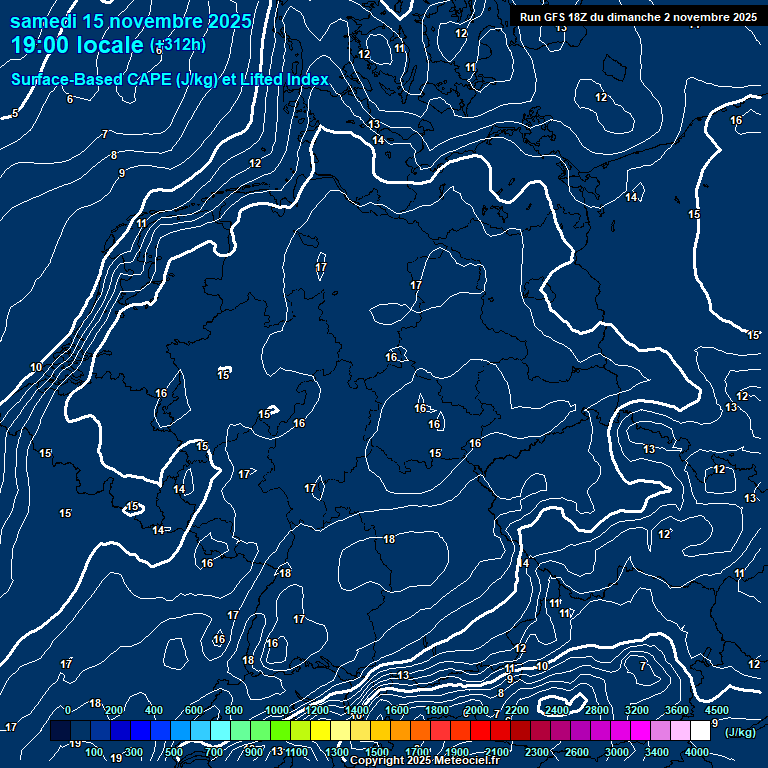Click the '800' legend scale label
The image size is (768, 768).
click(x=234, y=710)
